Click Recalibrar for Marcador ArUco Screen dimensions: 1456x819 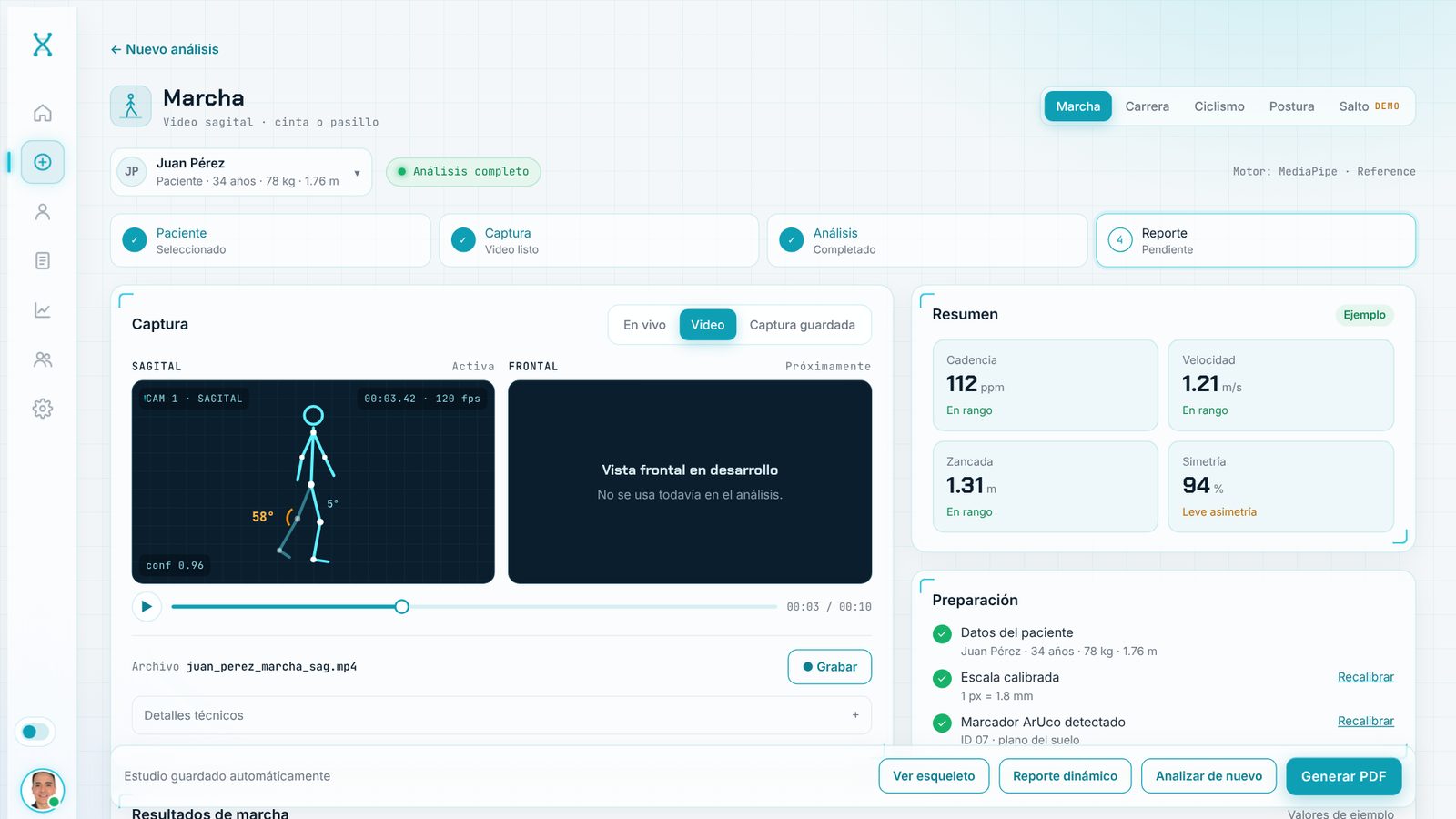point(1365,721)
